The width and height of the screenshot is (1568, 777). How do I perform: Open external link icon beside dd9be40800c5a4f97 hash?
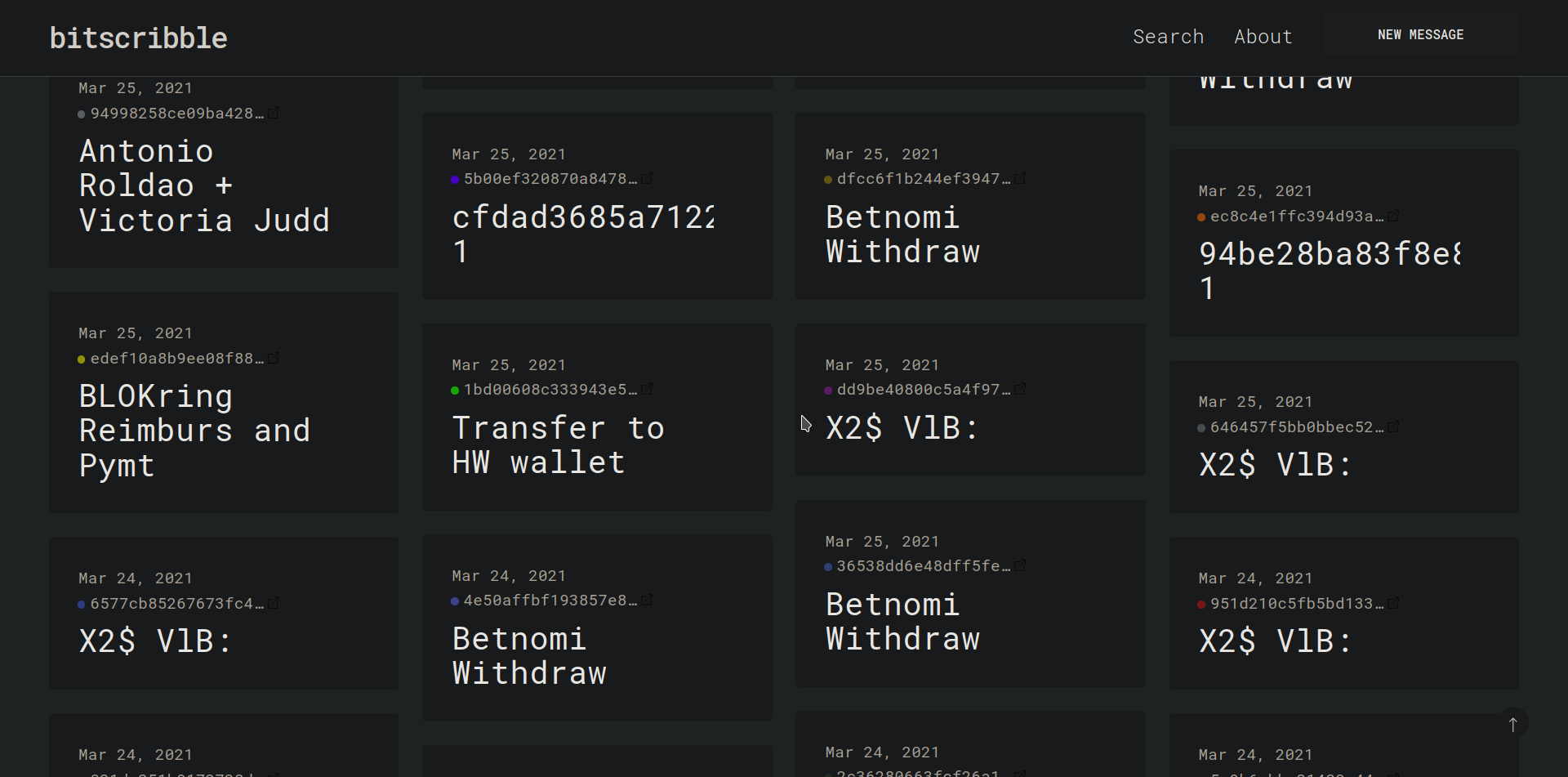point(1020,389)
